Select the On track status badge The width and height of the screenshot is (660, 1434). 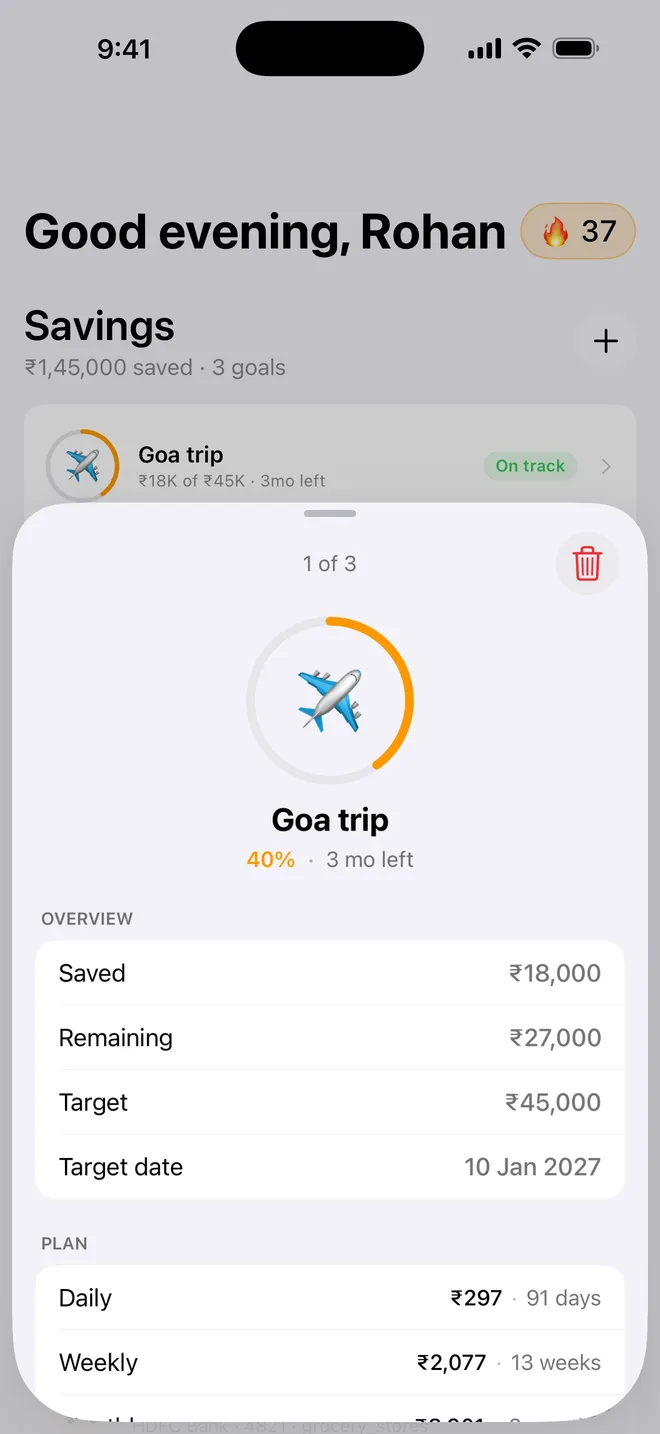[530, 466]
